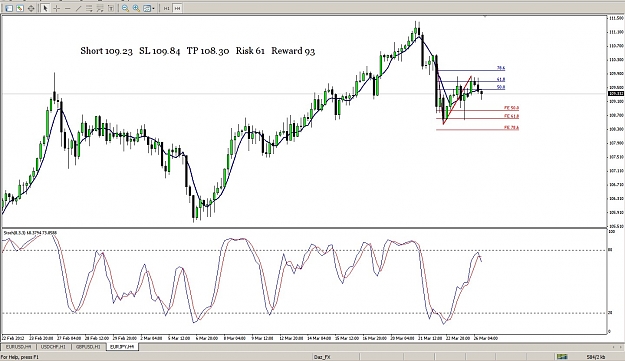
Task: Zoom in the chart with plus magnifier
Action: 136,8
